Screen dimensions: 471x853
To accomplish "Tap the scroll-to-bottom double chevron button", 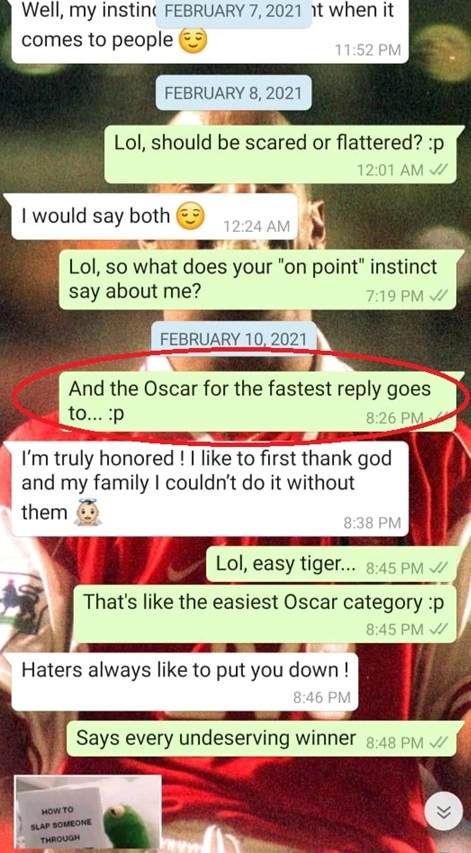I will 444,812.
